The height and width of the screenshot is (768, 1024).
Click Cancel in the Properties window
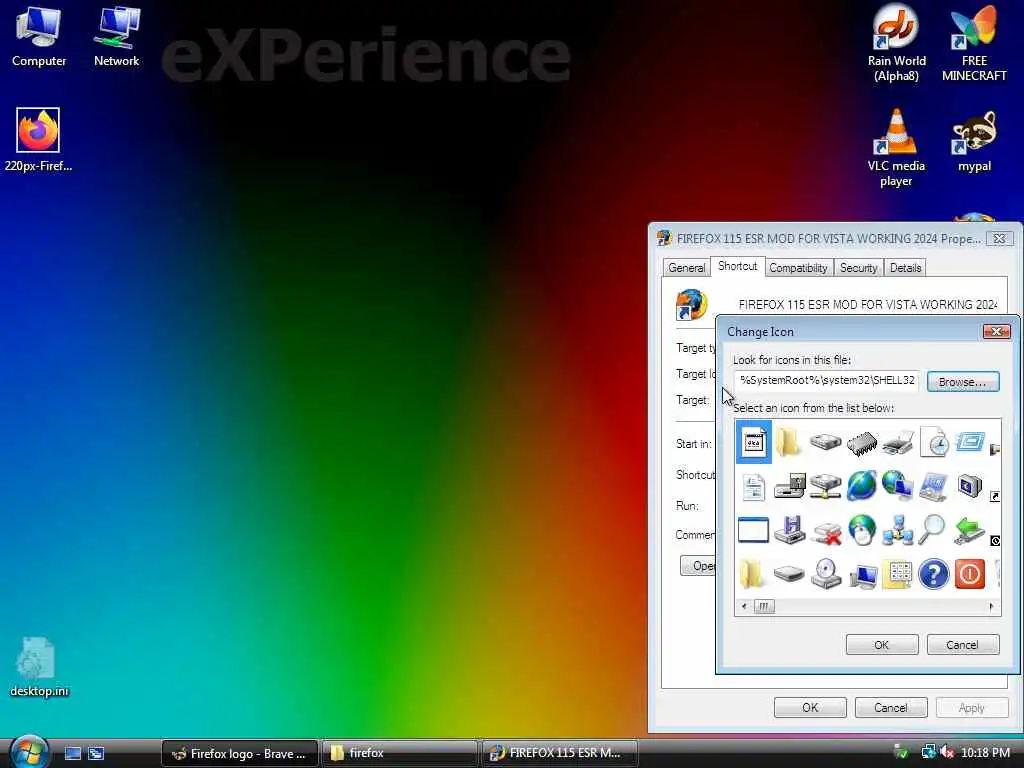pos(891,707)
